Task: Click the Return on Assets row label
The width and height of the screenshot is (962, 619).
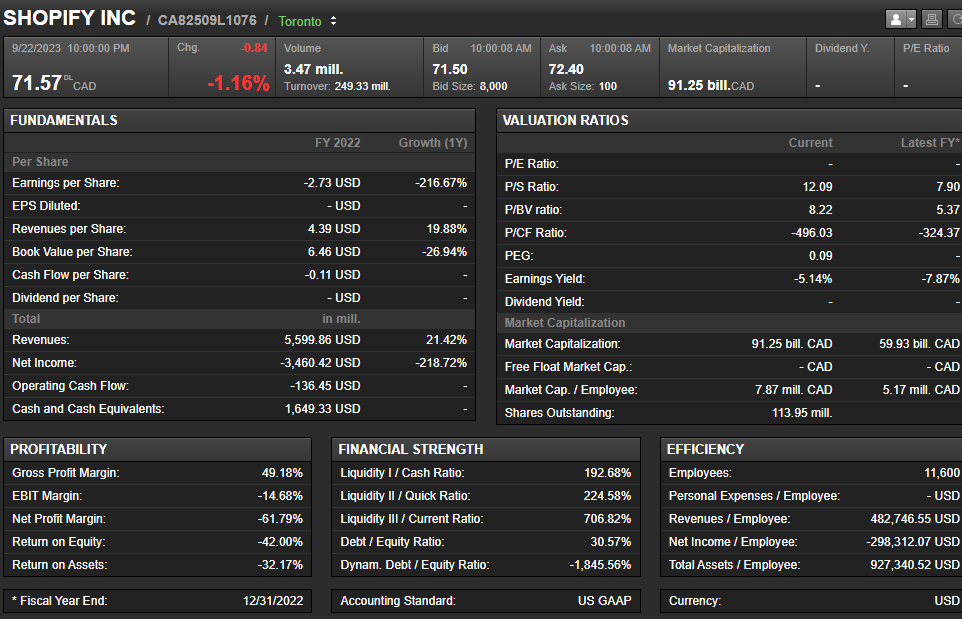Action: pyautogui.click(x=60, y=565)
